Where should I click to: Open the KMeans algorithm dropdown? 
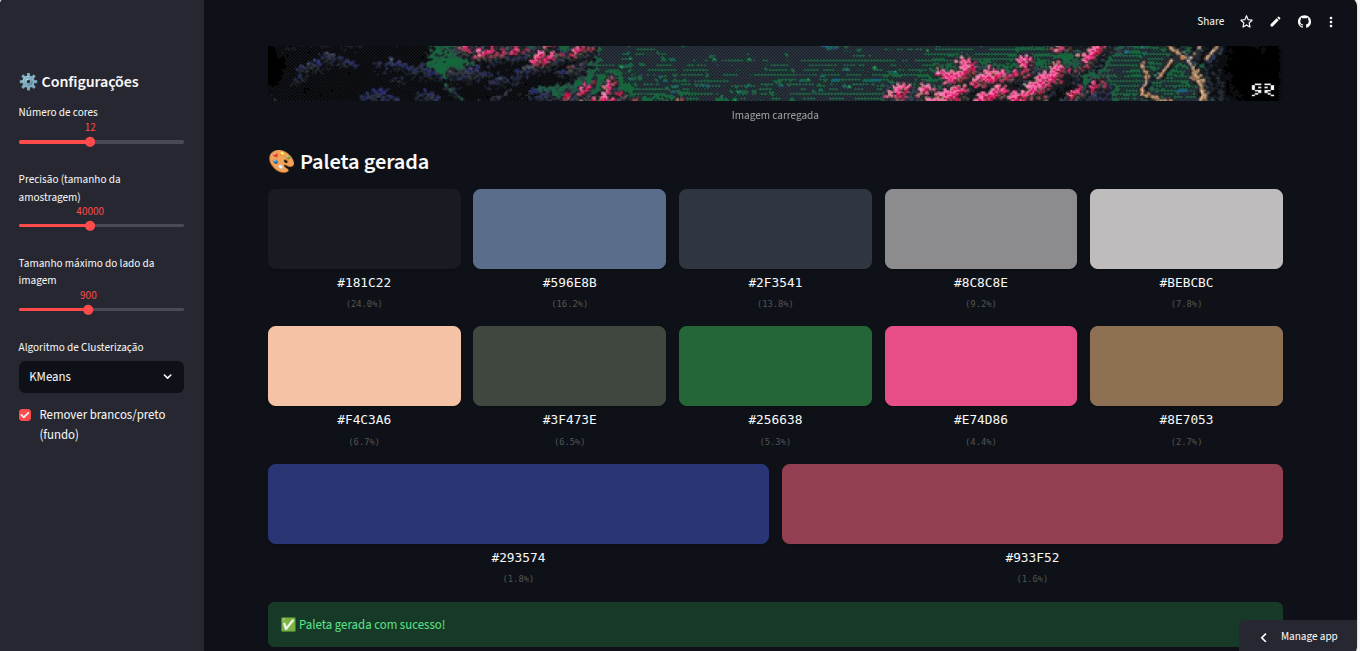point(100,377)
